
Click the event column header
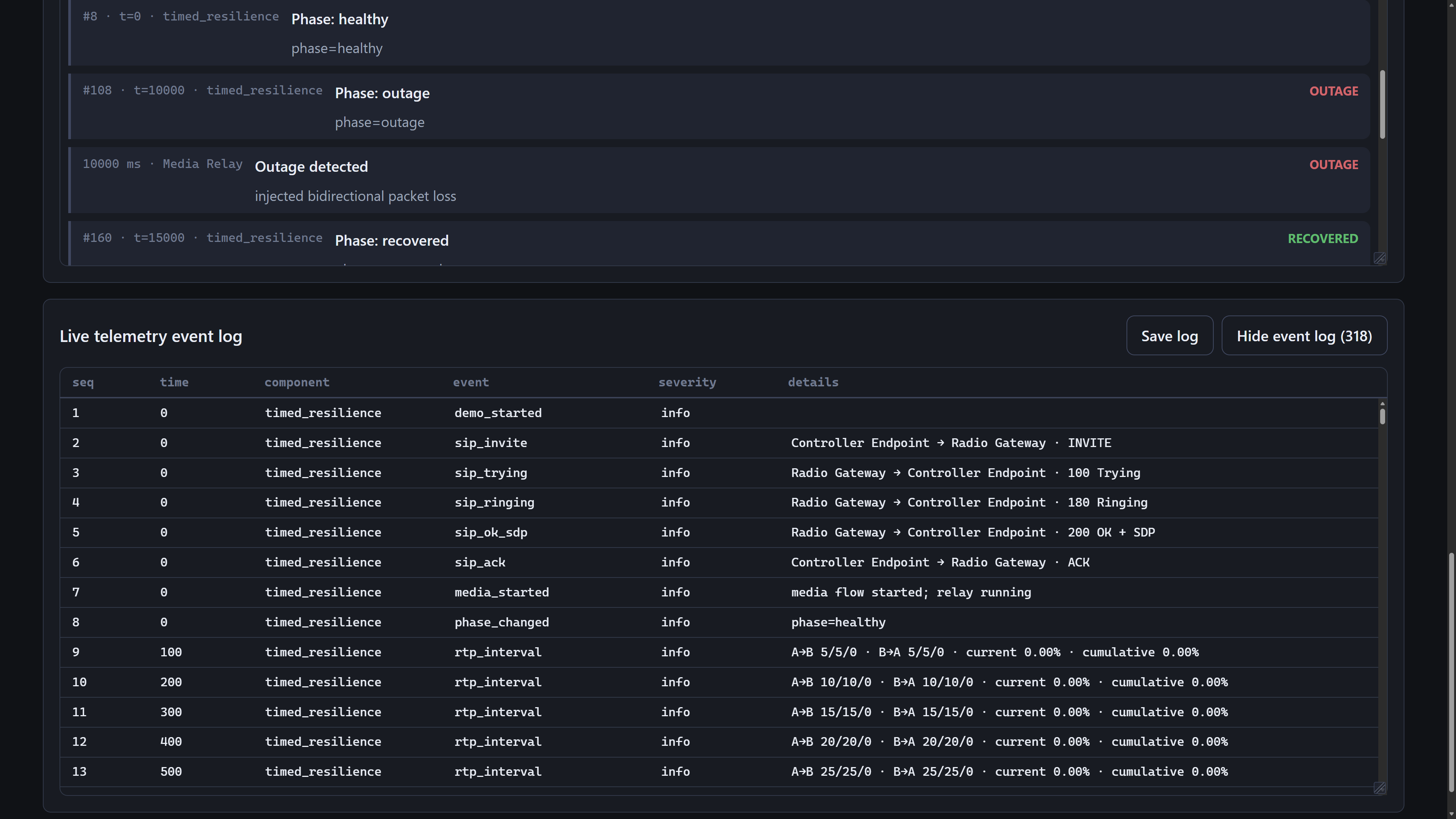point(471,383)
